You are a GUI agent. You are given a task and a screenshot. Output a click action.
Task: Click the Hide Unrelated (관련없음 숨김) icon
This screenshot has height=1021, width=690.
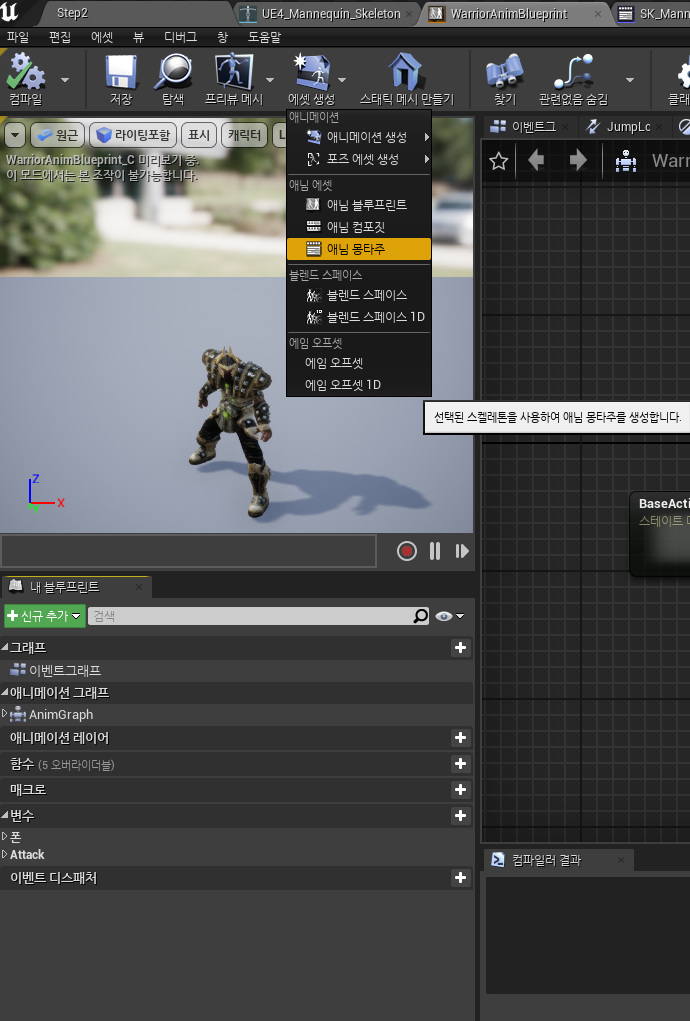[x=573, y=73]
